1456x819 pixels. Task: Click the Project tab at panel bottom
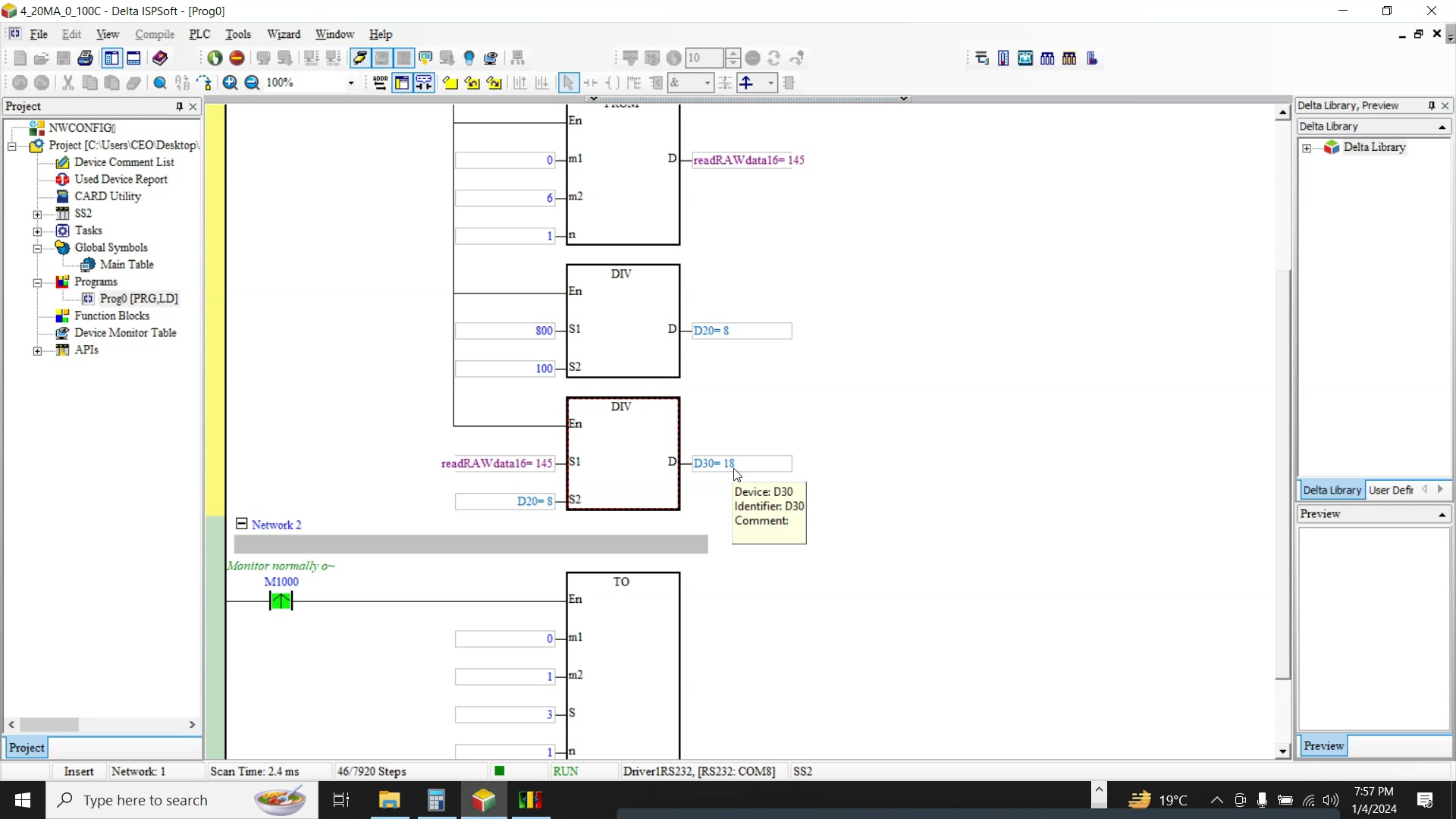click(x=27, y=748)
